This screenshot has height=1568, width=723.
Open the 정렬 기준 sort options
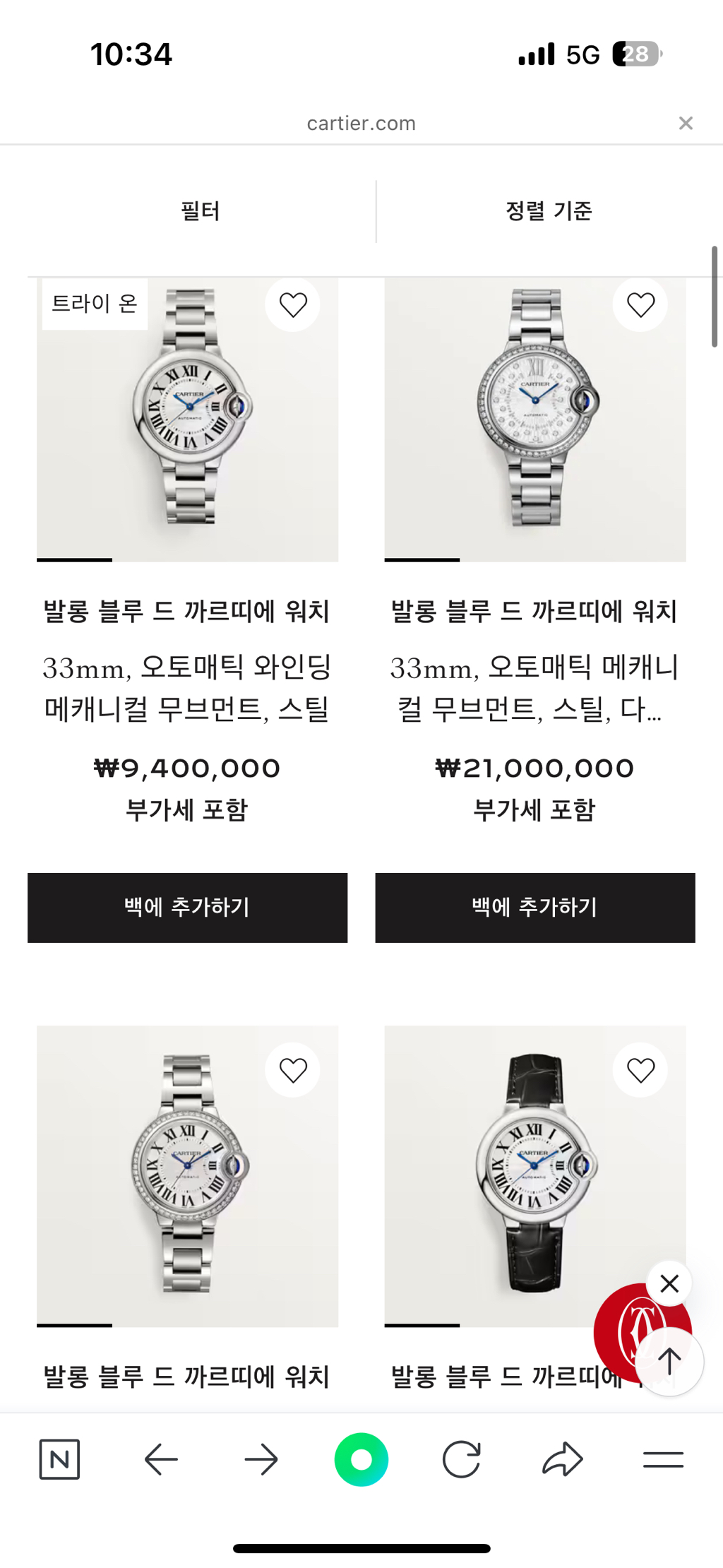tap(549, 210)
